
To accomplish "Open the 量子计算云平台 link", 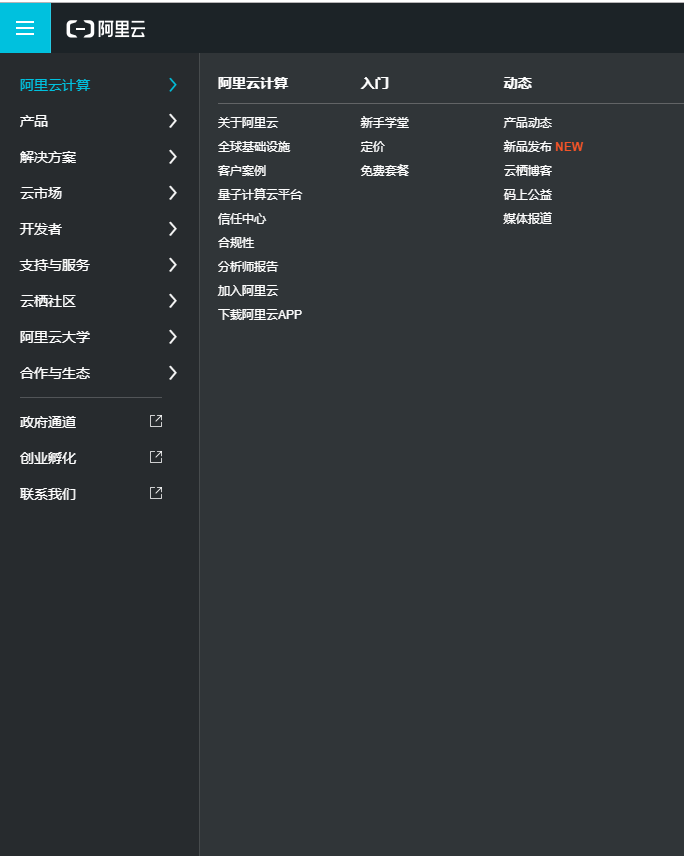I will [x=260, y=195].
